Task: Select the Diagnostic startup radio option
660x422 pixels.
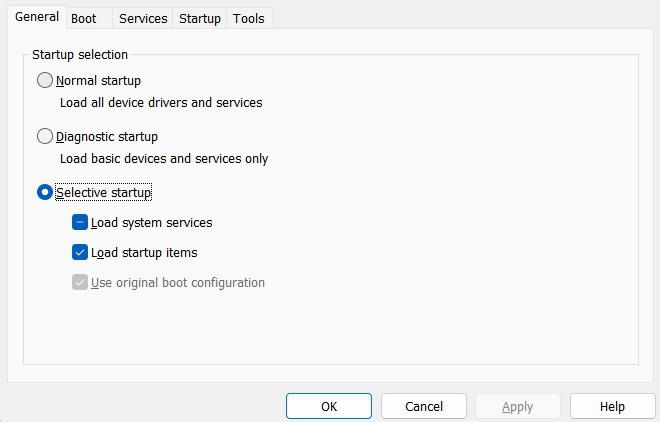Action: pyautogui.click(x=45, y=136)
